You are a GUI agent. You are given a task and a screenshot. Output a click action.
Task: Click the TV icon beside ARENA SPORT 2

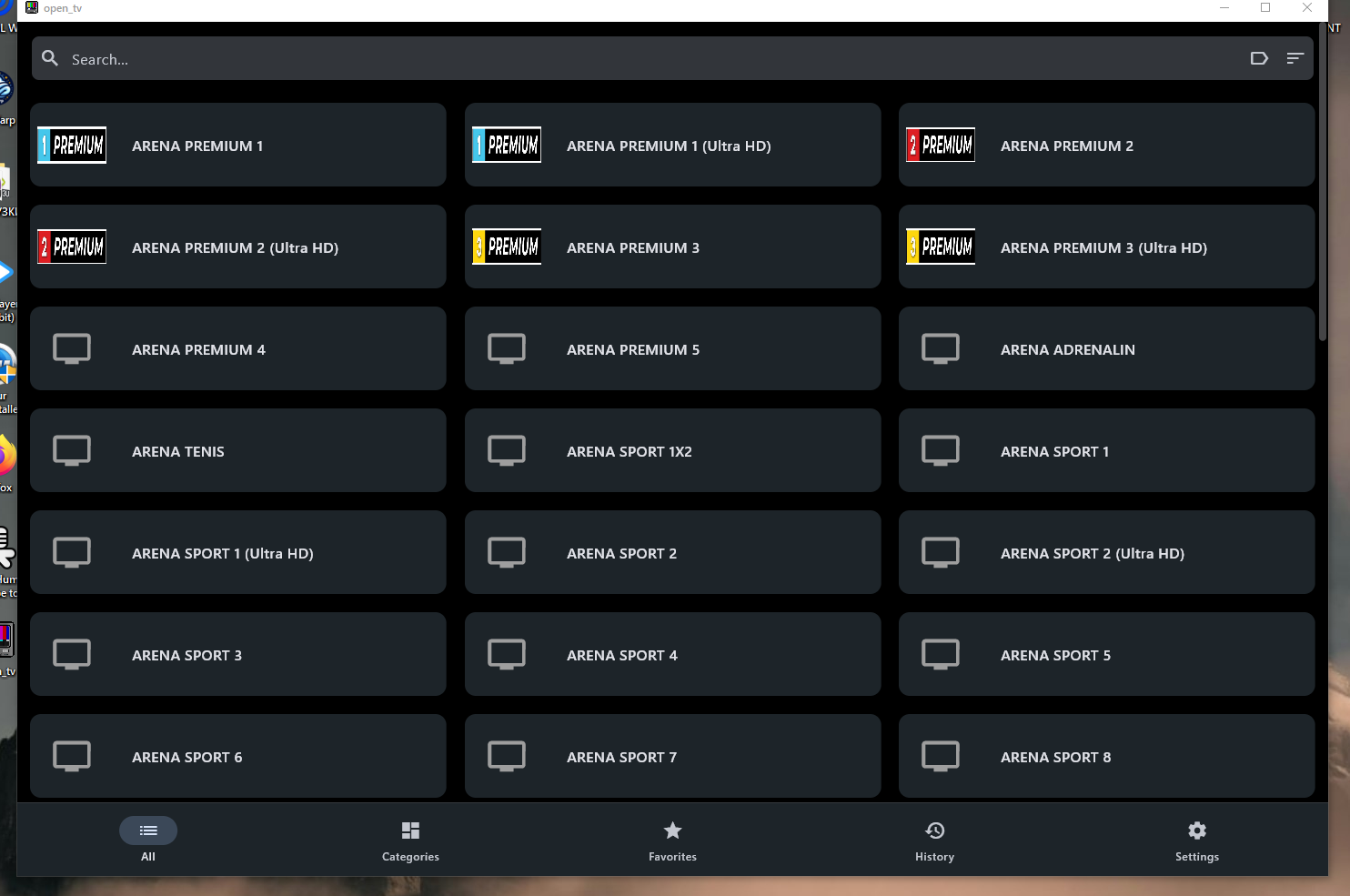point(507,552)
